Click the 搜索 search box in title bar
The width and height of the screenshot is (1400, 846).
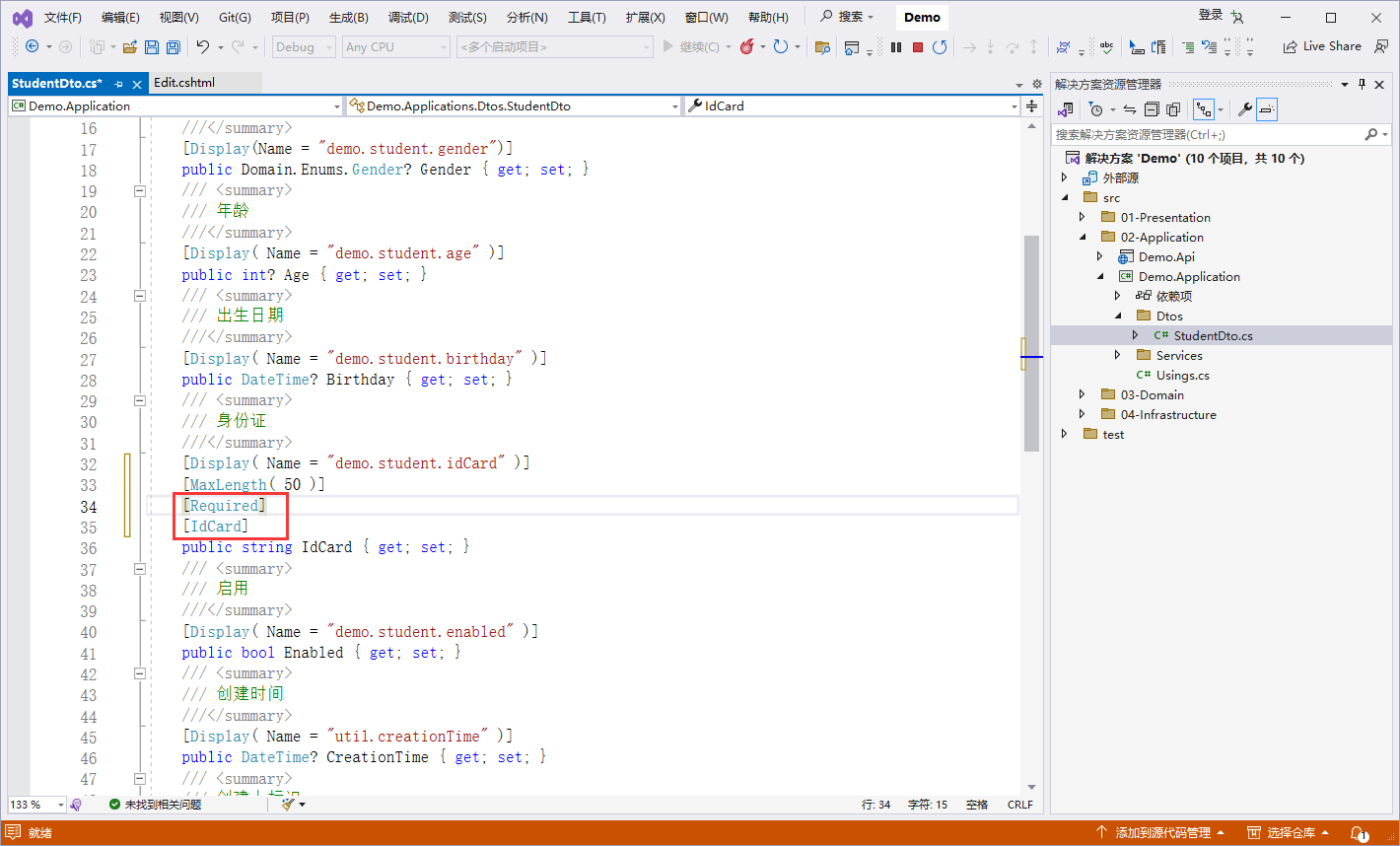coord(848,17)
